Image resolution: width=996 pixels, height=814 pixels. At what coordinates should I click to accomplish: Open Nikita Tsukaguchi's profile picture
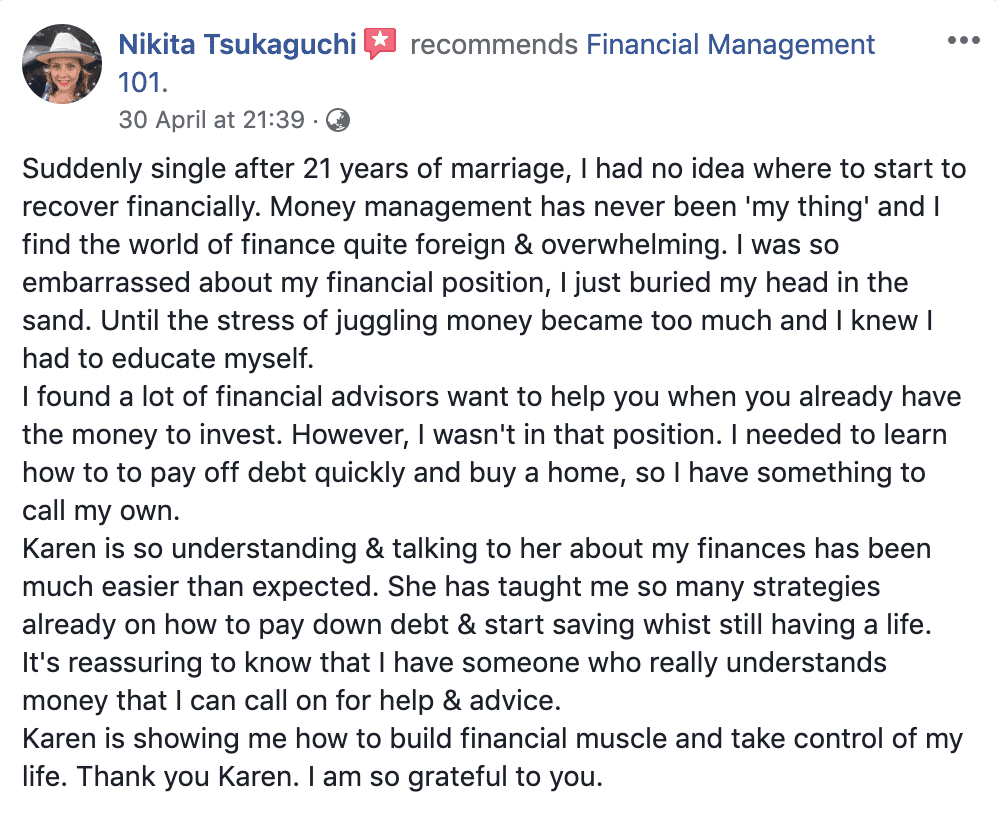pyautogui.click(x=61, y=64)
